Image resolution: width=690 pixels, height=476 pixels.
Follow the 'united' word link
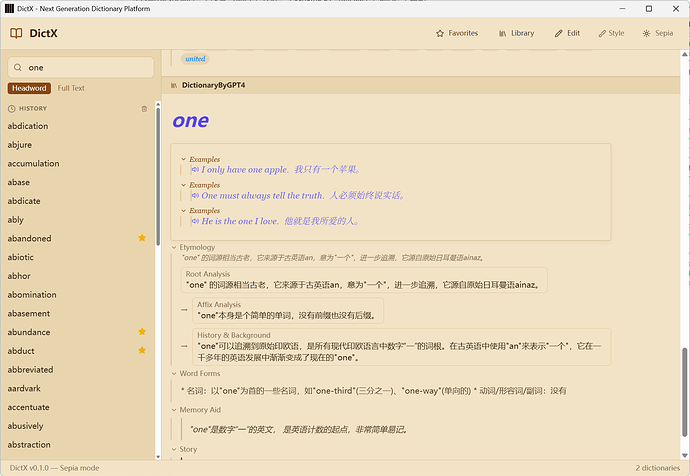pos(195,59)
